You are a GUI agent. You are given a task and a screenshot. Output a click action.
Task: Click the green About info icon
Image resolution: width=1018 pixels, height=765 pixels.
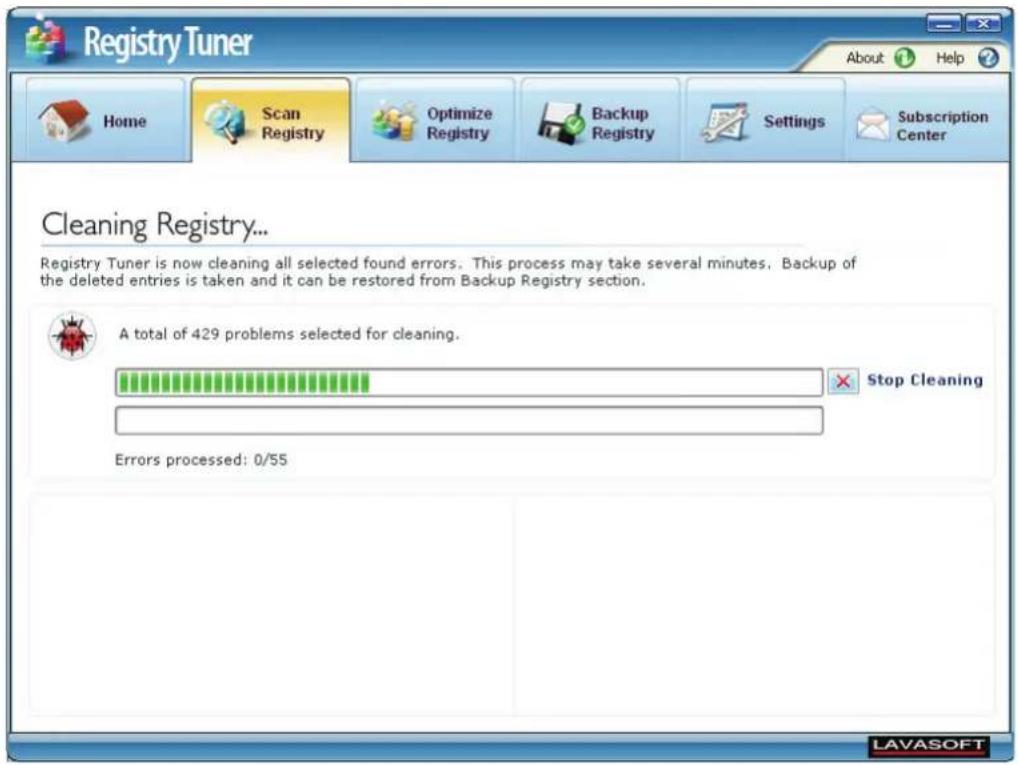(904, 58)
